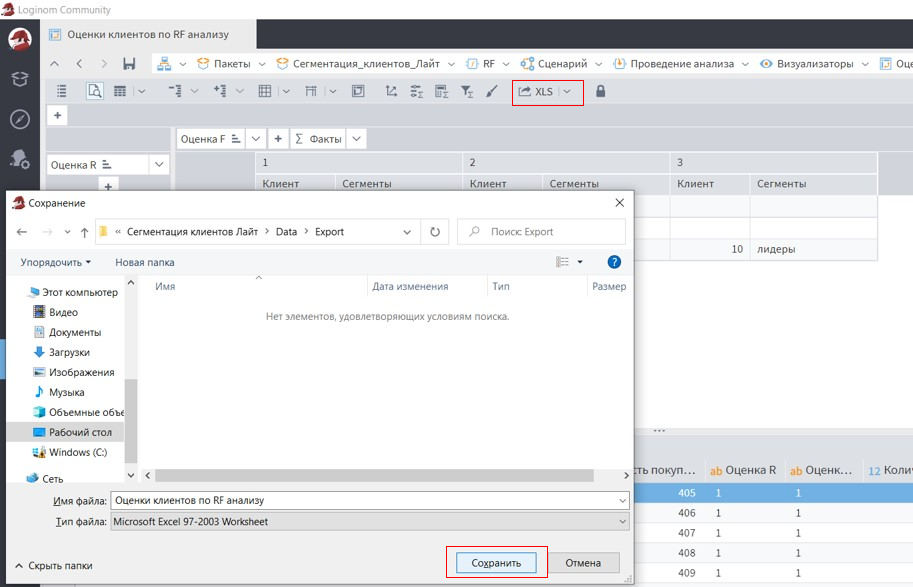Click the horizontal scrollbar in file list
The image size is (913, 587).
[x=374, y=476]
